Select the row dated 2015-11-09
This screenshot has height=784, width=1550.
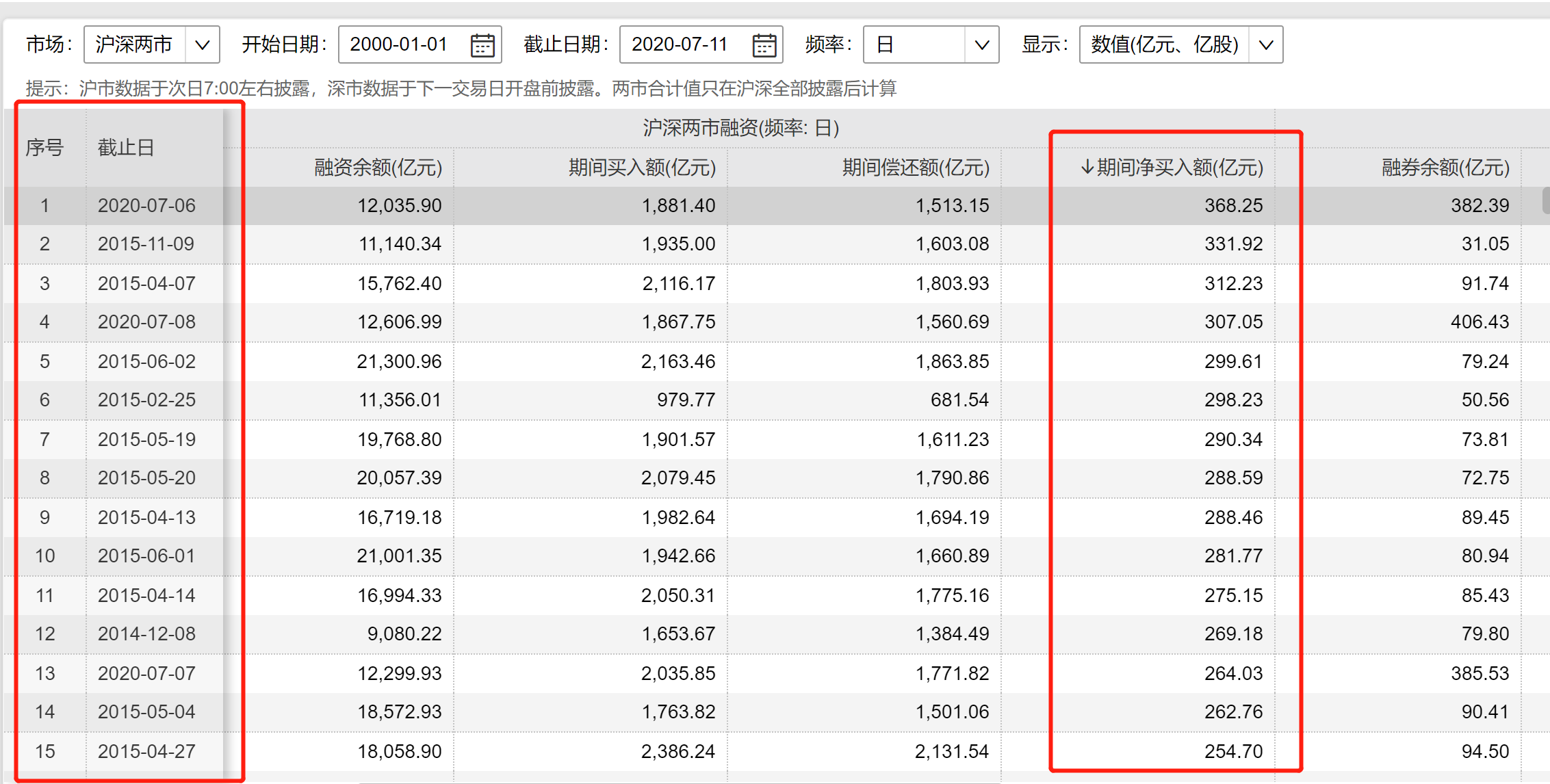coord(146,244)
